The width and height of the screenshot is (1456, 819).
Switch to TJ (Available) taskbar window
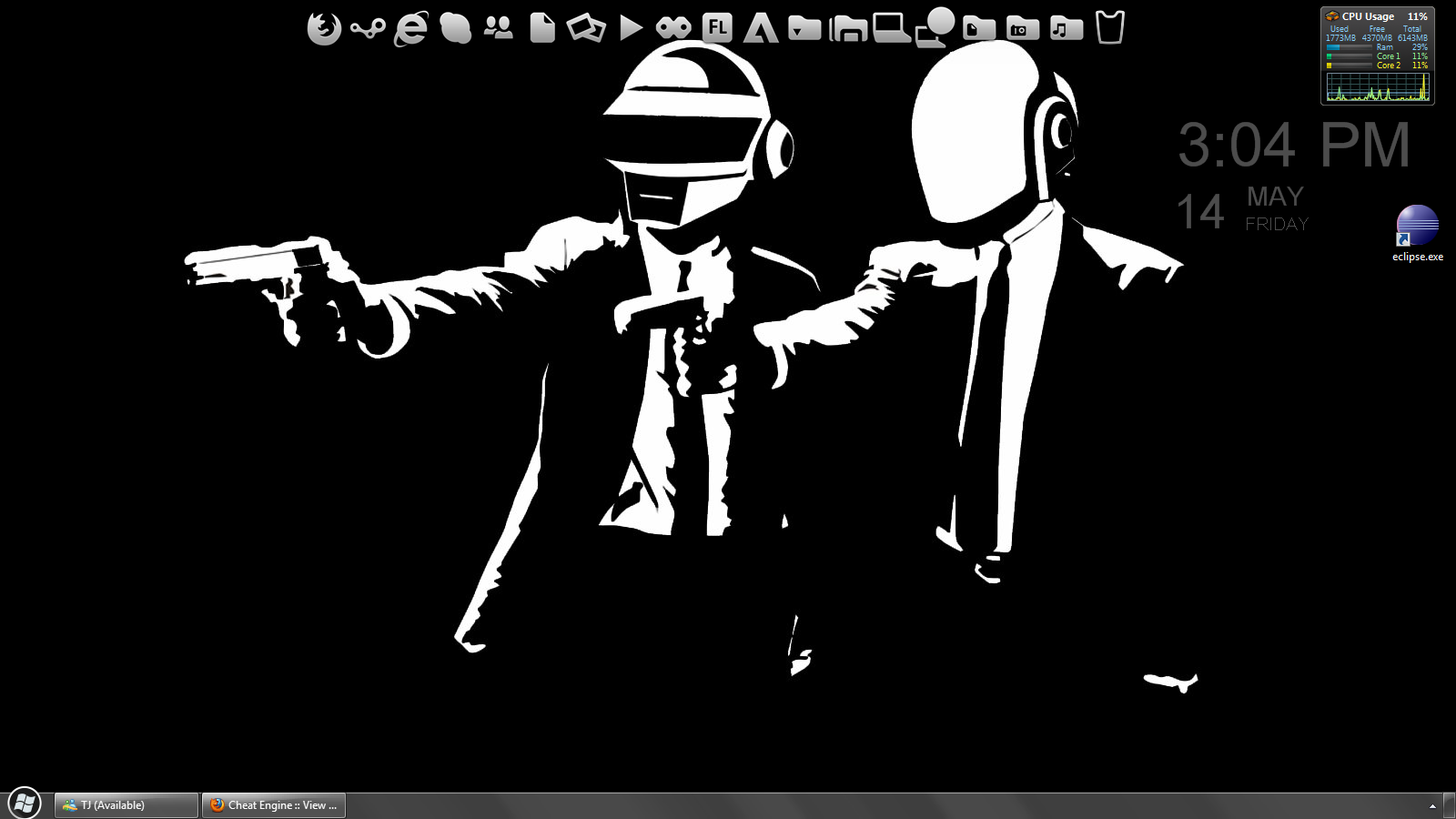(x=126, y=805)
